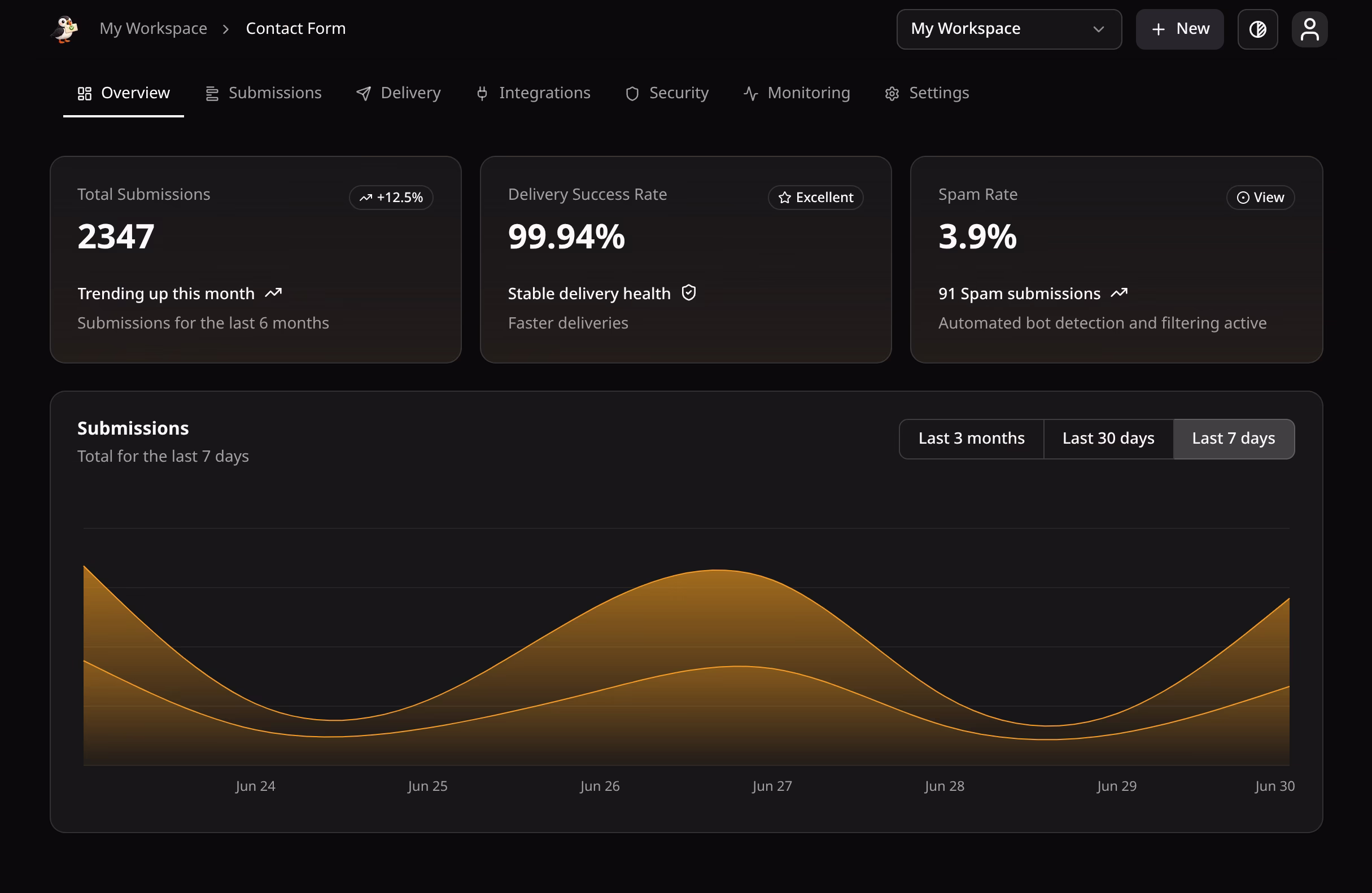Open the user profile icon
Screen dimensions: 1372x893
tap(1309, 29)
